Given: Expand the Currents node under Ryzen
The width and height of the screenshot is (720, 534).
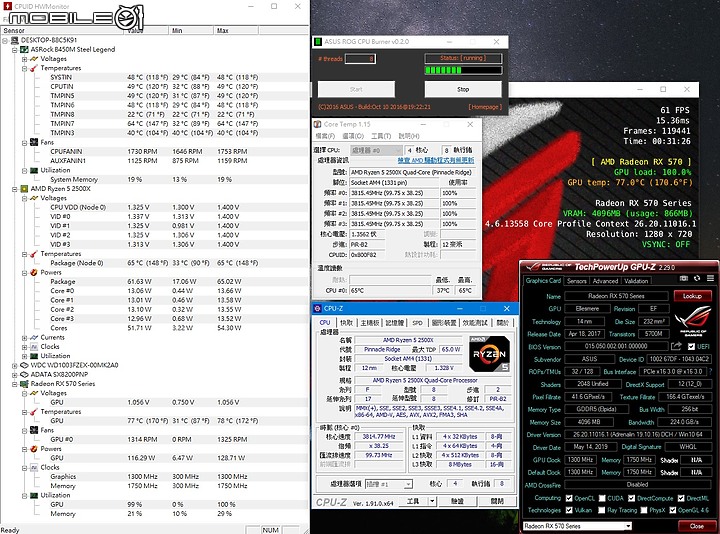Looking at the screenshot, I should pyautogui.click(x=24, y=337).
